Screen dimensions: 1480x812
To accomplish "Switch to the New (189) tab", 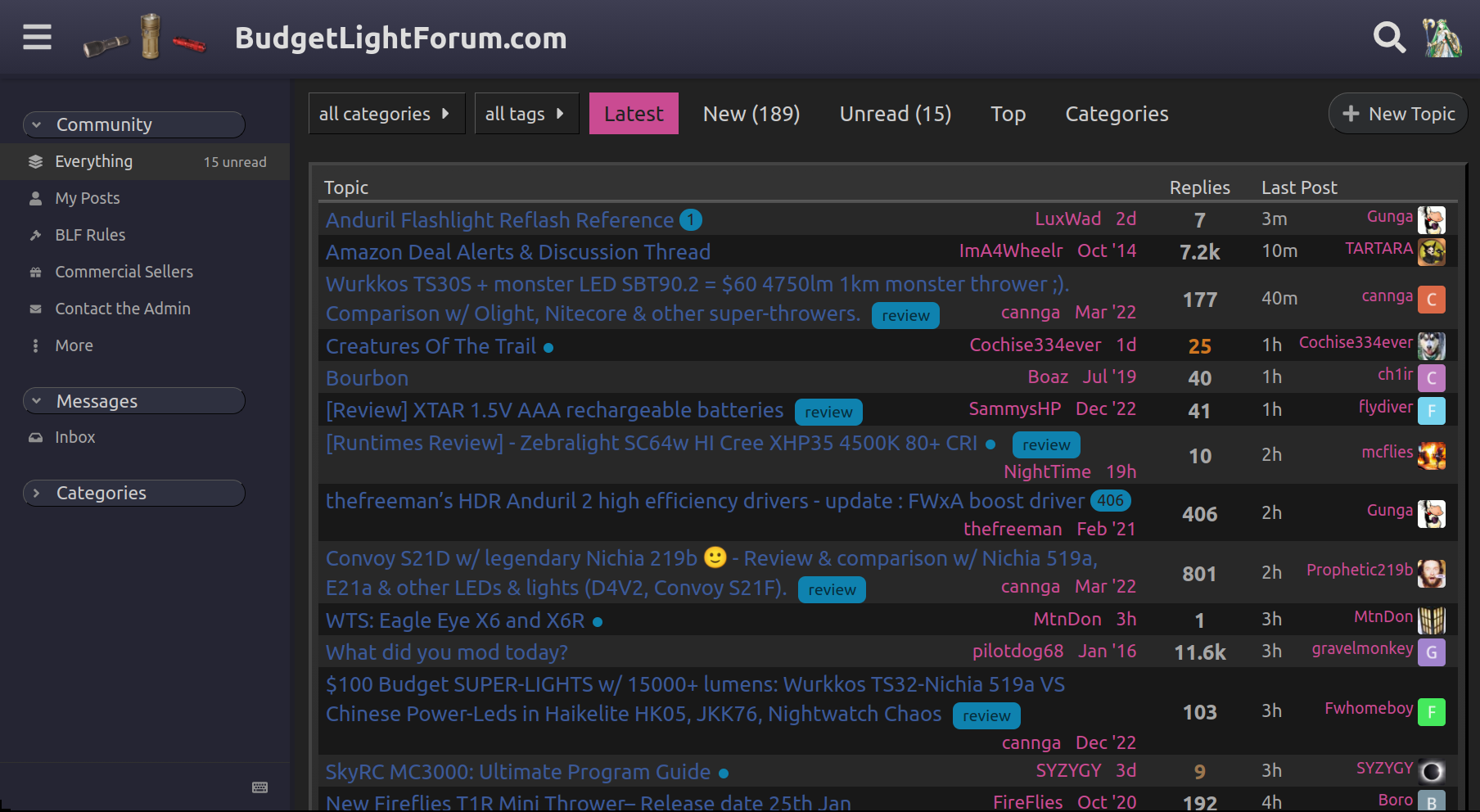I will (751, 114).
